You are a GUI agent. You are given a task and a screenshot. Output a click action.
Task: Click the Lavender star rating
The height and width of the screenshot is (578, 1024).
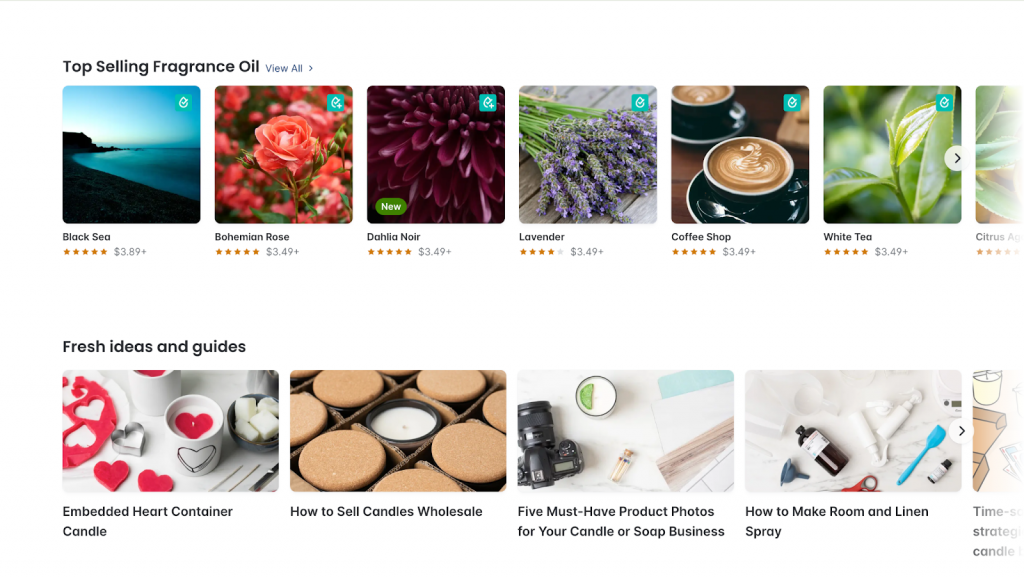[x=541, y=252]
